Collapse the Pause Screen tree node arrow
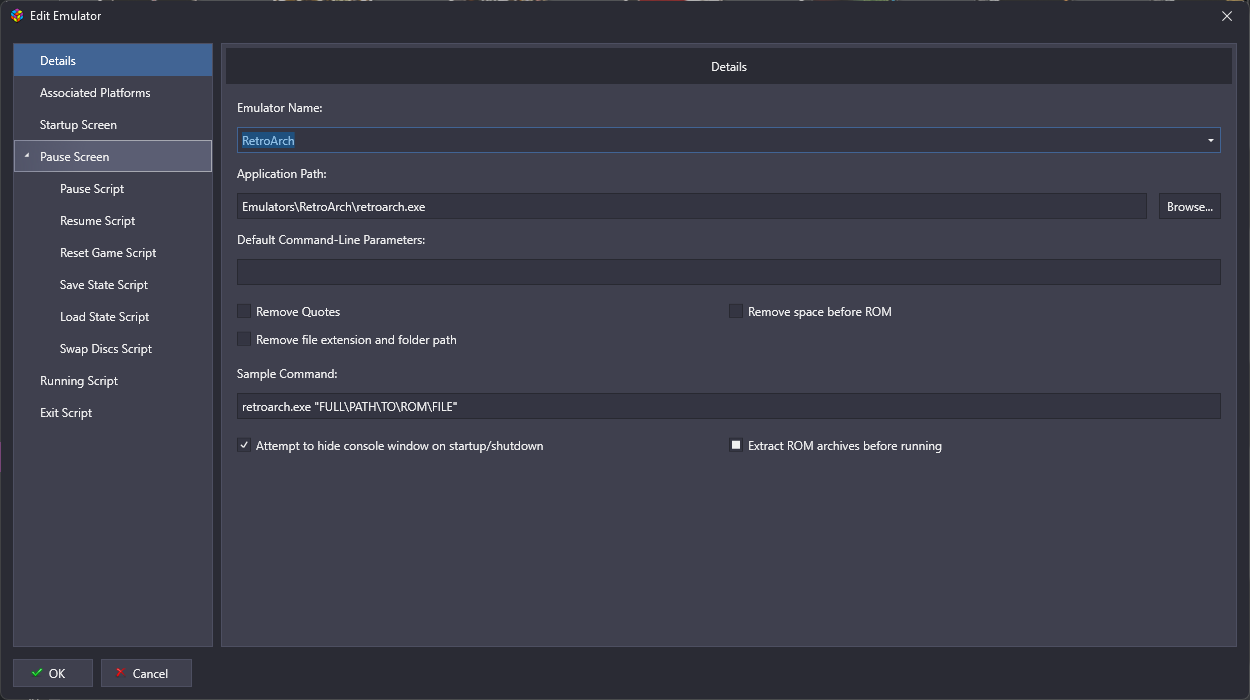Image resolution: width=1250 pixels, height=700 pixels. 27,156
